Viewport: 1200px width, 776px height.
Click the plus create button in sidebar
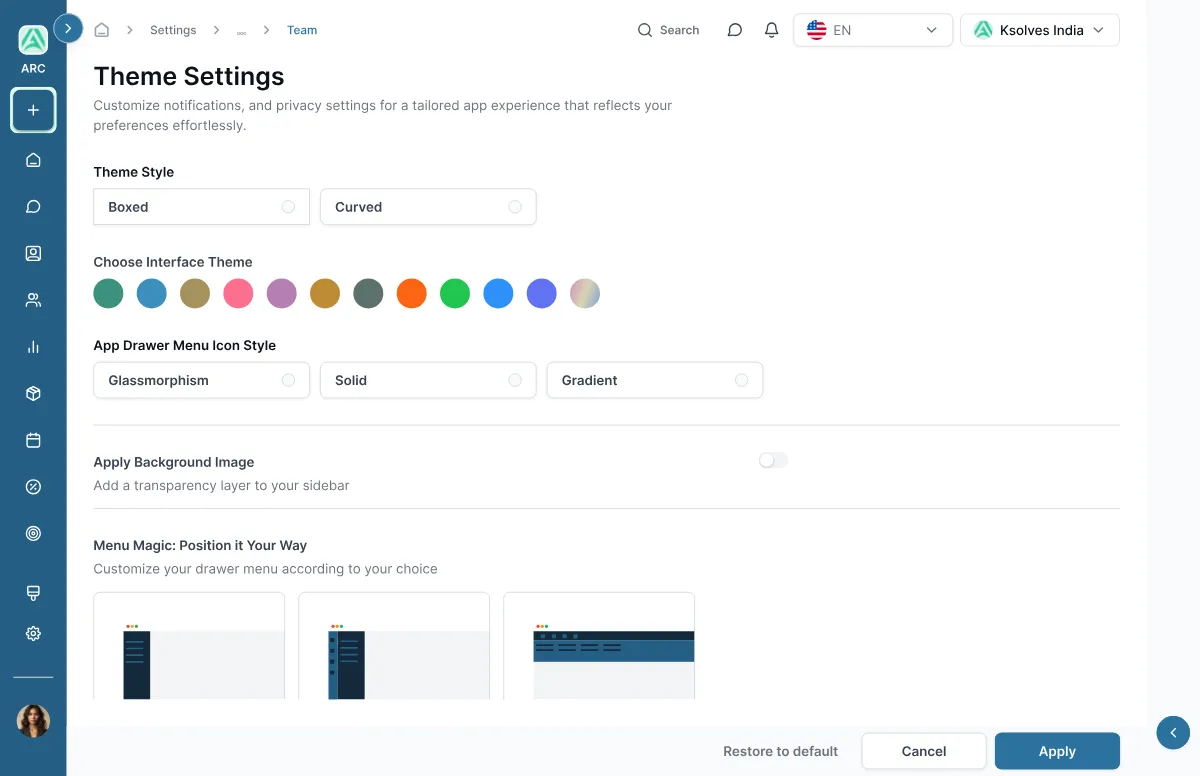tap(33, 110)
